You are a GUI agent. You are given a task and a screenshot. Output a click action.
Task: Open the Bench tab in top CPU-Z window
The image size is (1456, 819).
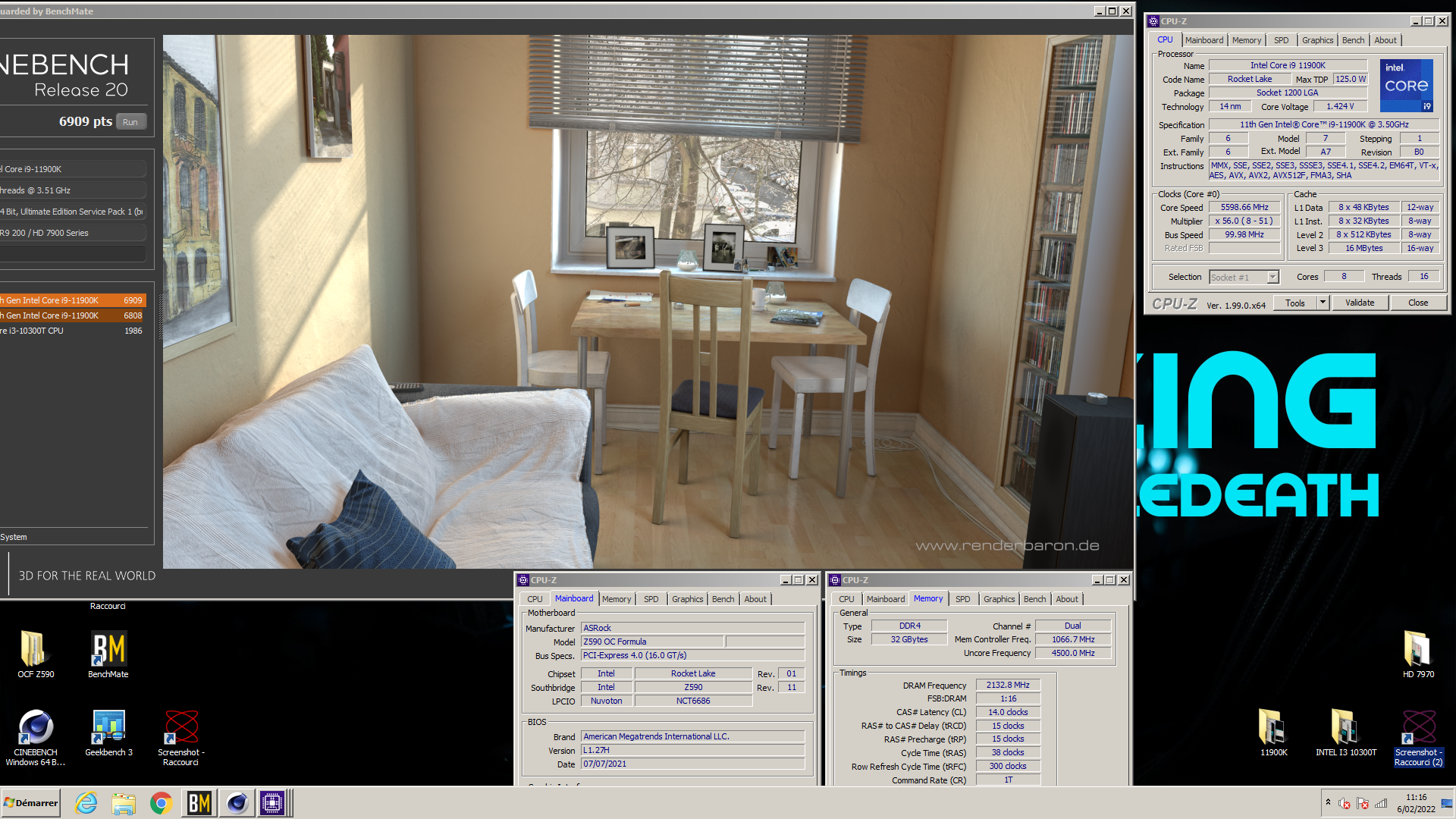pos(1353,40)
